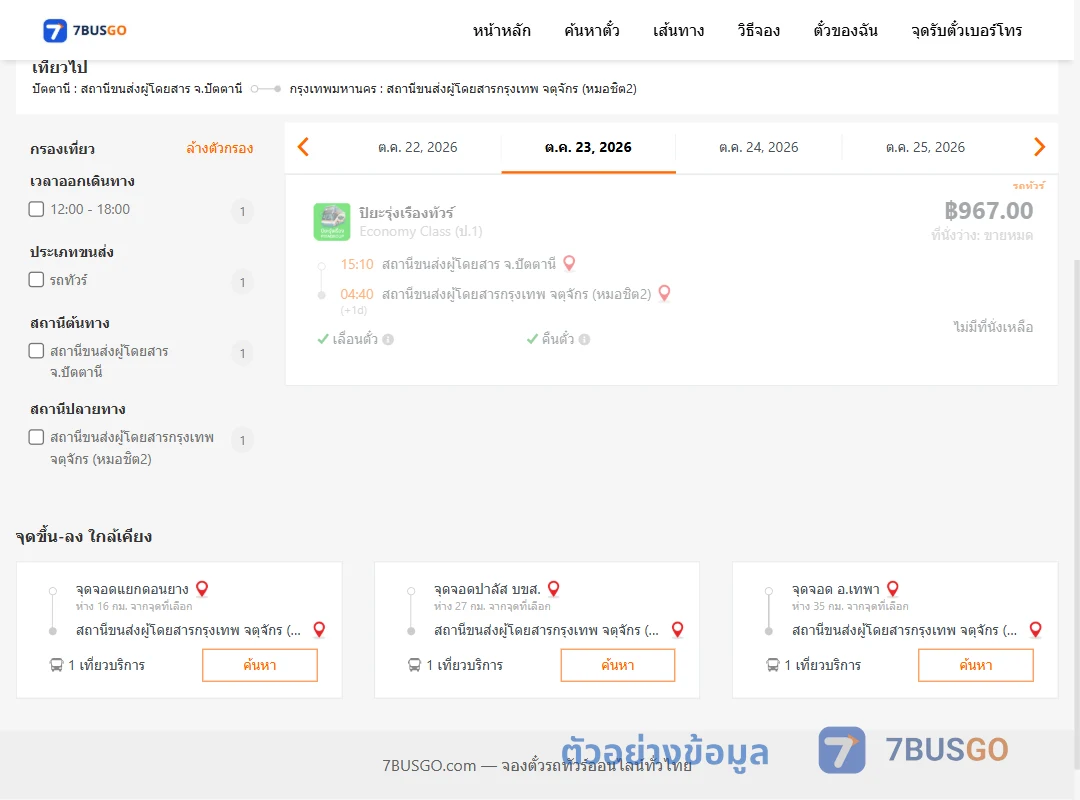Go to previous dates with left arrow
Screen dimensions: 1080x800
[x=303, y=147]
